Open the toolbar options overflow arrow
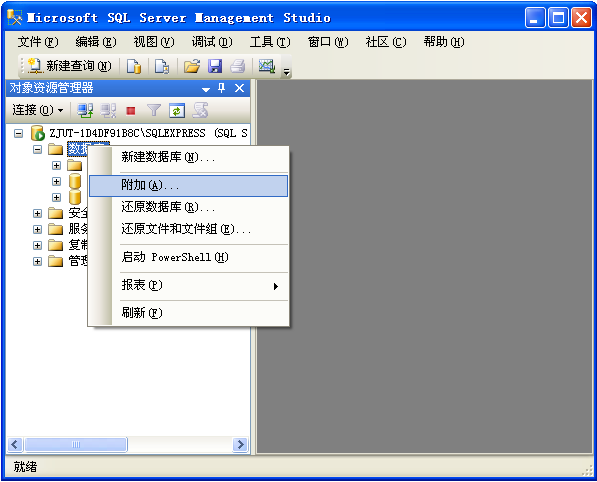The image size is (597, 482). pyautogui.click(x=286, y=72)
